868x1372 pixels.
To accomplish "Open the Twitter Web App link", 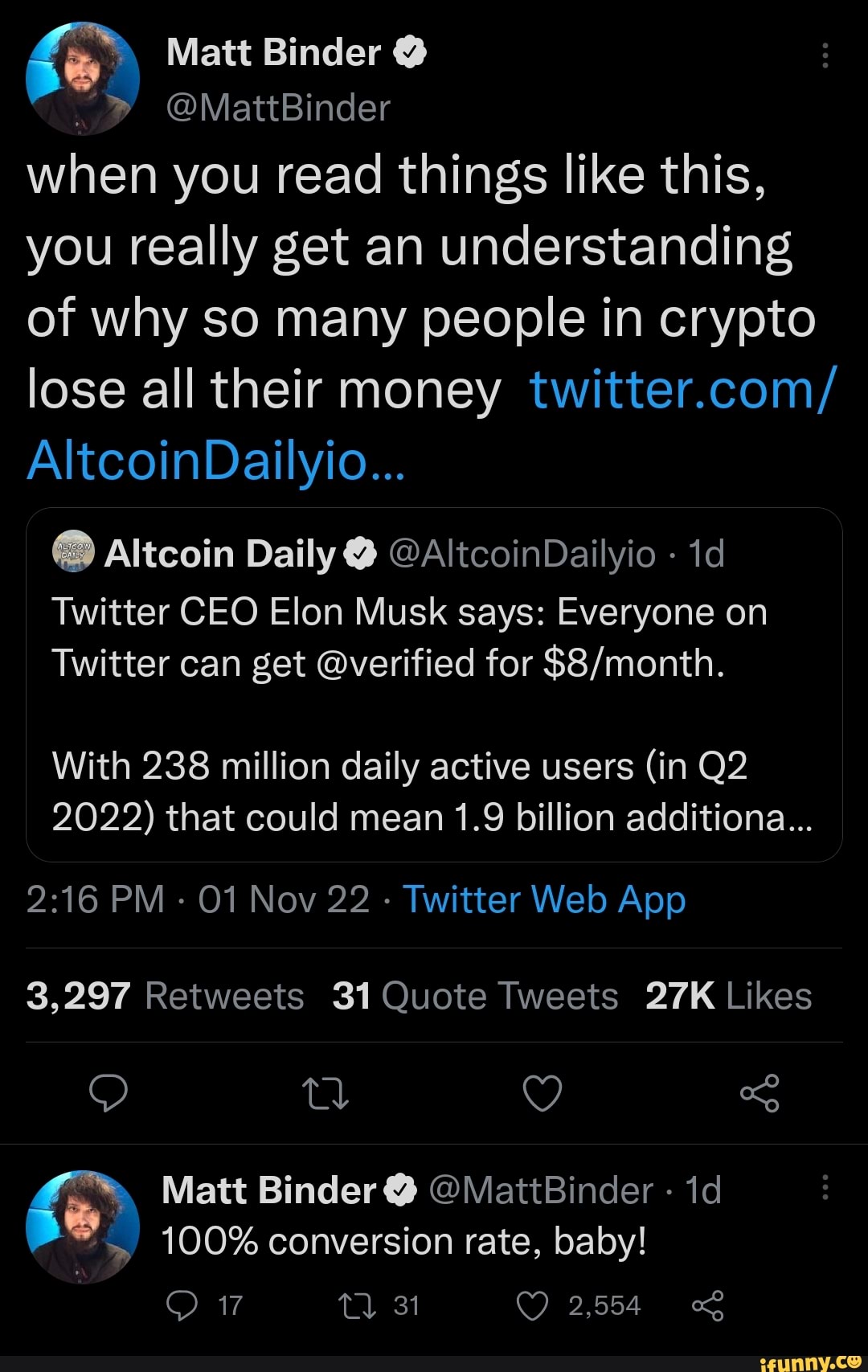I will pyautogui.click(x=544, y=899).
